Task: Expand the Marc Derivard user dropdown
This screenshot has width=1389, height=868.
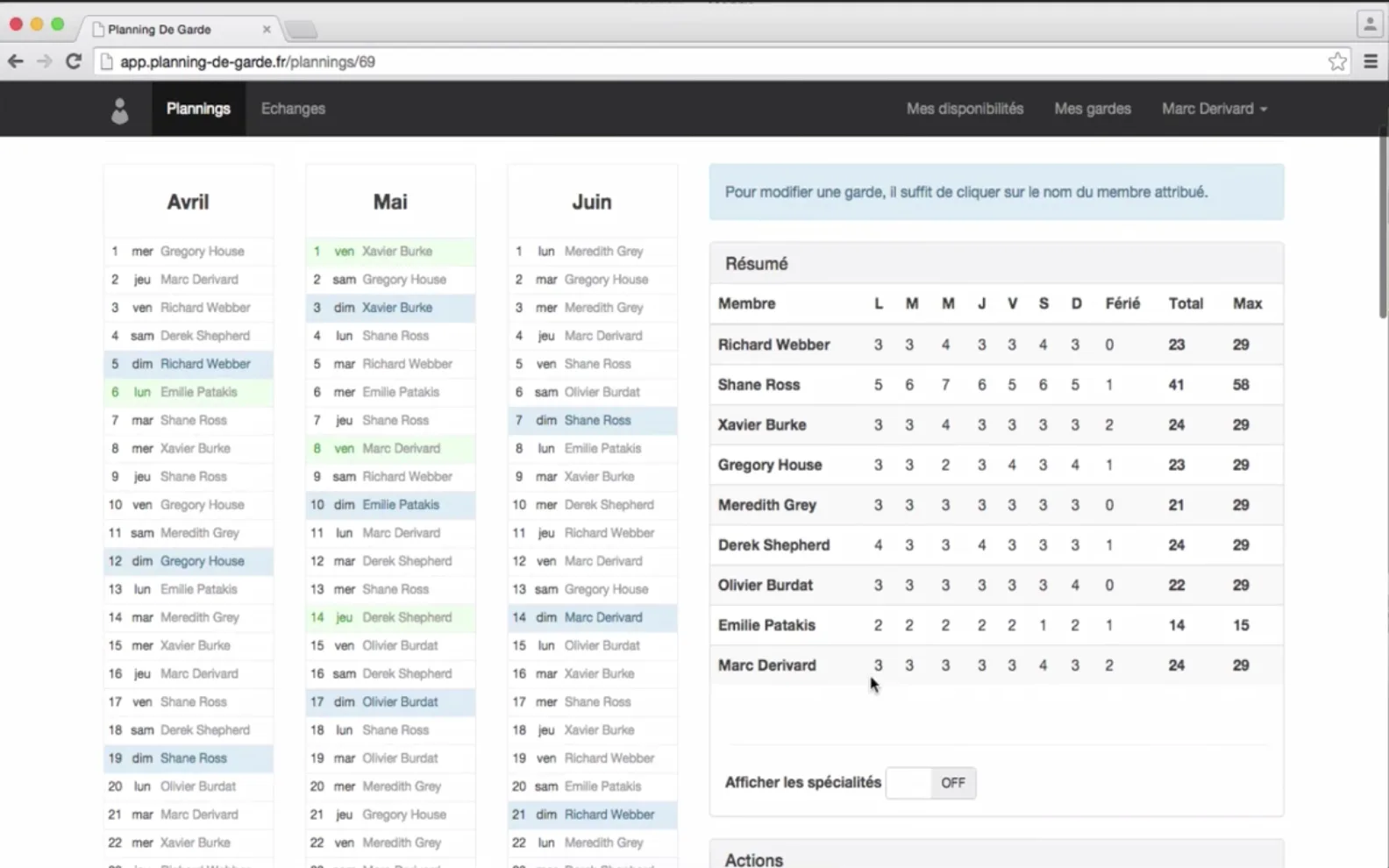Action: coord(1214,109)
